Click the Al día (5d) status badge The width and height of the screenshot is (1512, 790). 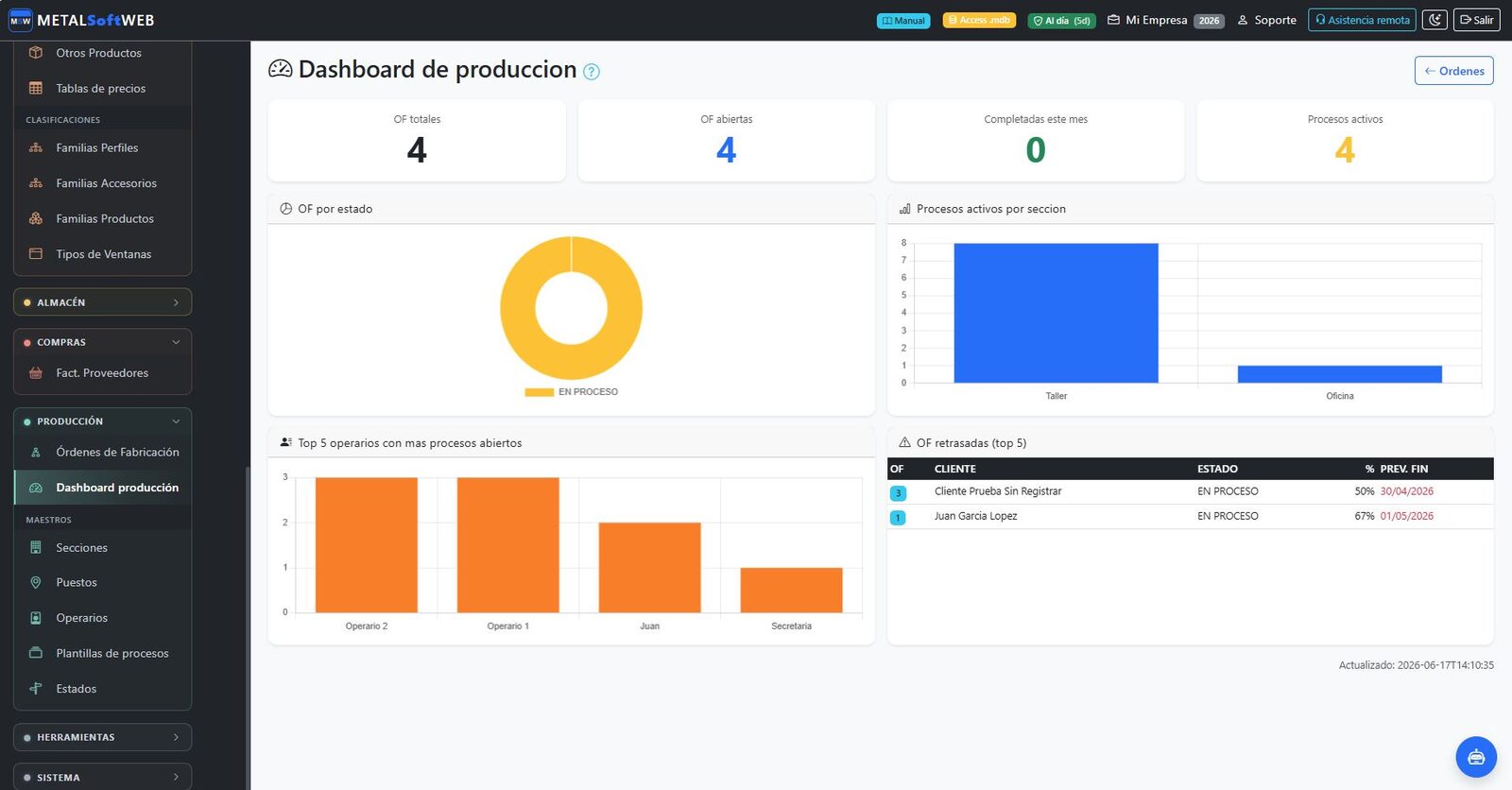(x=1062, y=20)
